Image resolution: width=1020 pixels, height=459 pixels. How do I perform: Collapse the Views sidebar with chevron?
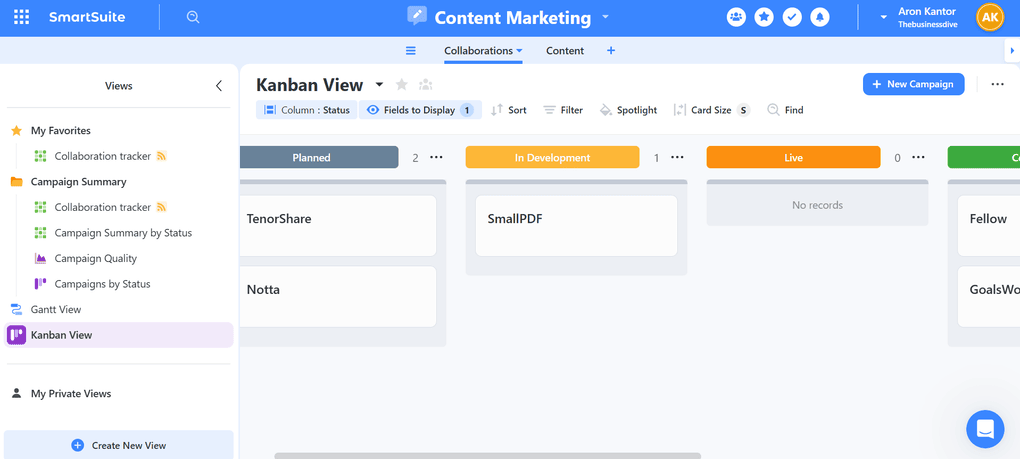(x=219, y=86)
